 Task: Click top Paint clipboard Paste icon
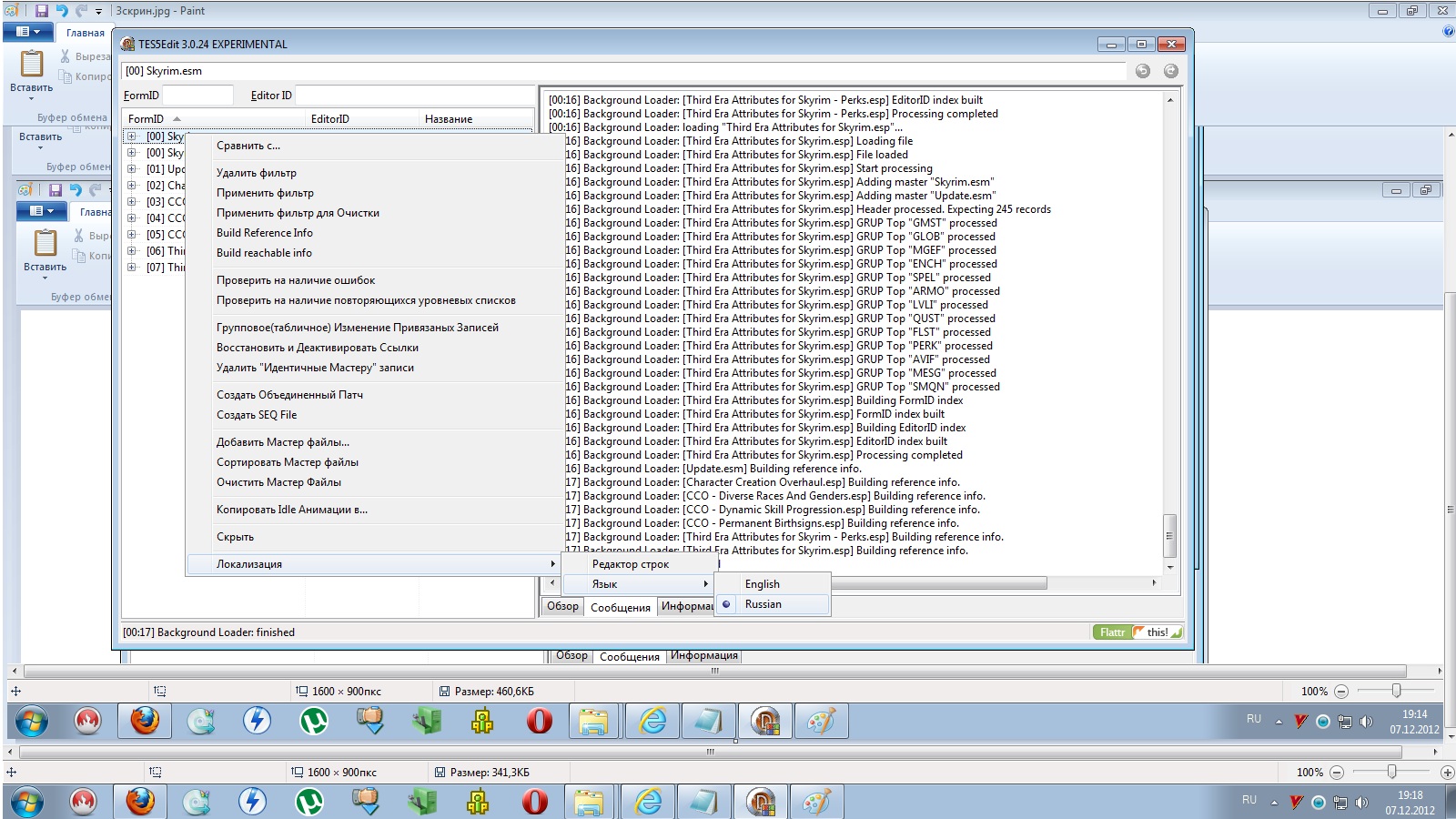click(x=32, y=64)
